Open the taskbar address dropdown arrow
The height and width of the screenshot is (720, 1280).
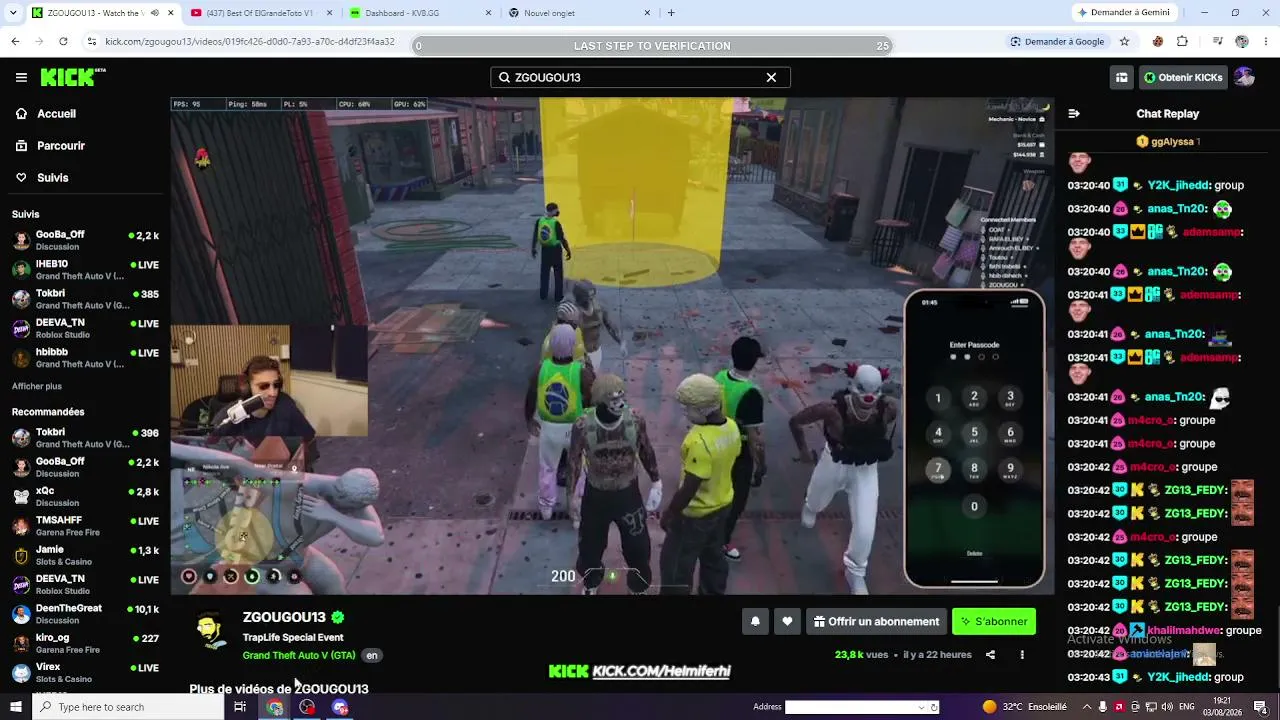click(x=922, y=707)
